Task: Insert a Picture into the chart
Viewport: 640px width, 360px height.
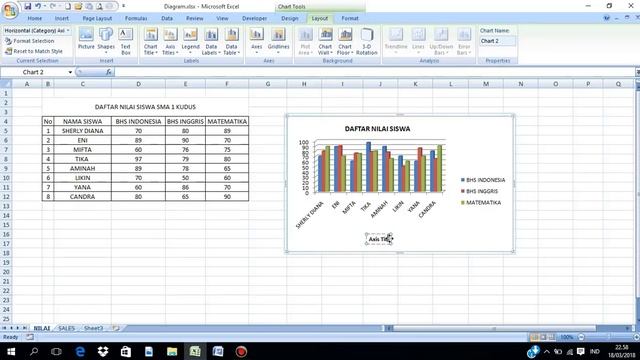Action: tap(86, 40)
